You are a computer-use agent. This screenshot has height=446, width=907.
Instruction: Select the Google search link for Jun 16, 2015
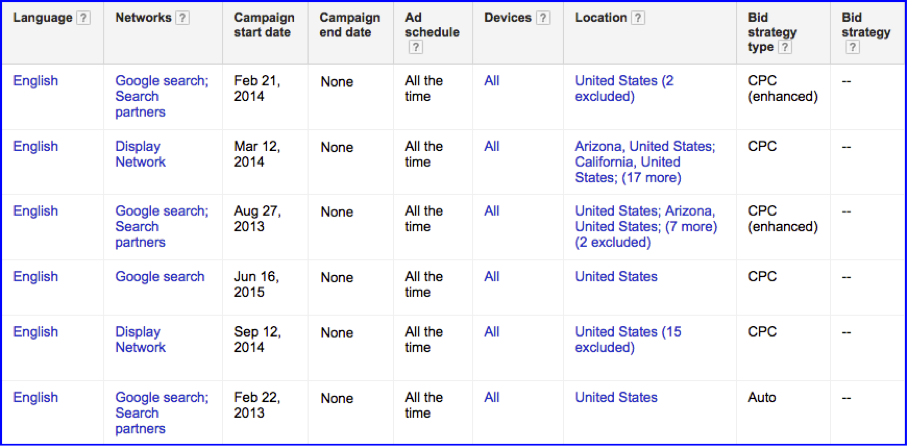pos(160,277)
